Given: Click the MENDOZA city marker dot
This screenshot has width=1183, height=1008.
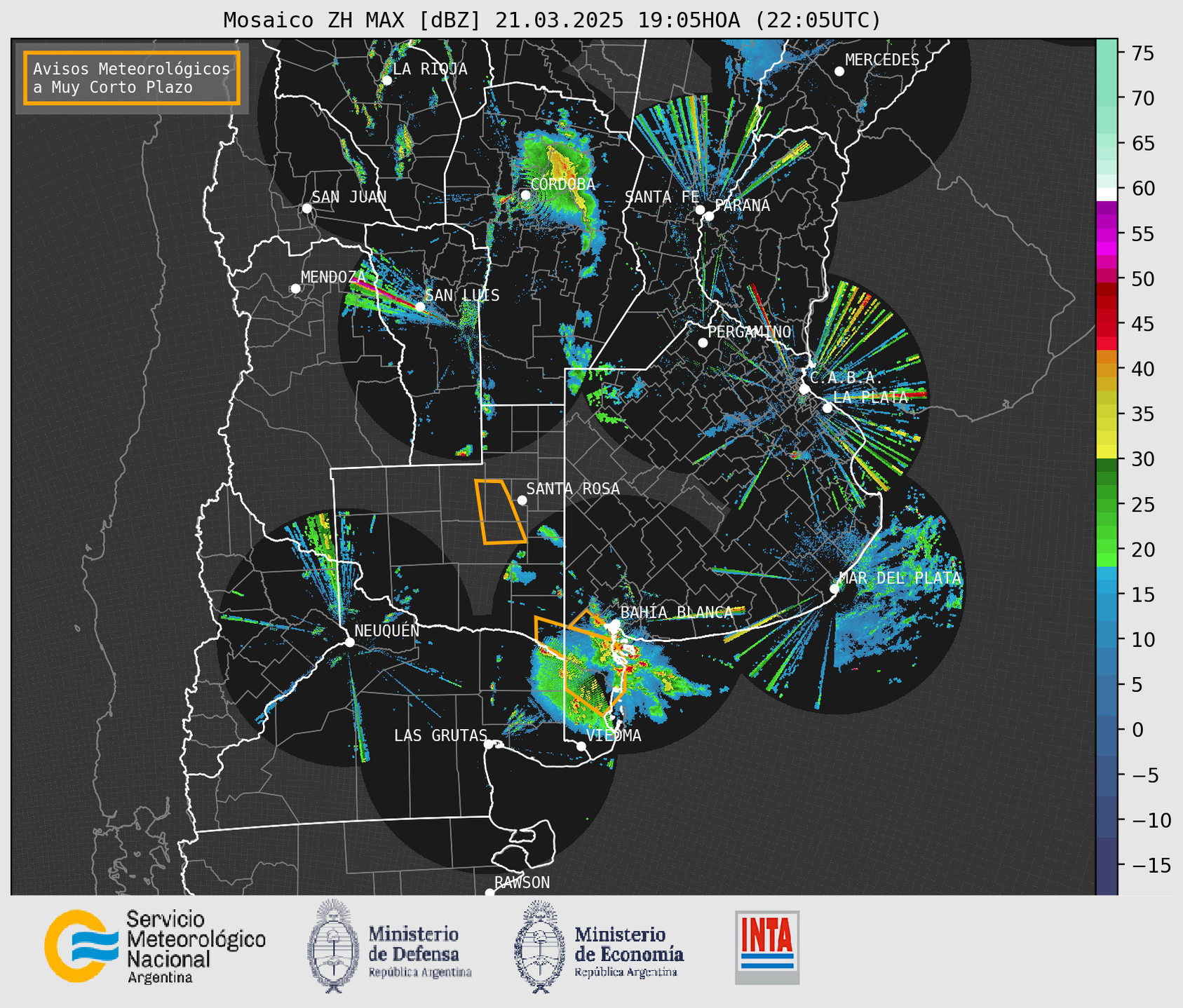Looking at the screenshot, I should [295, 289].
